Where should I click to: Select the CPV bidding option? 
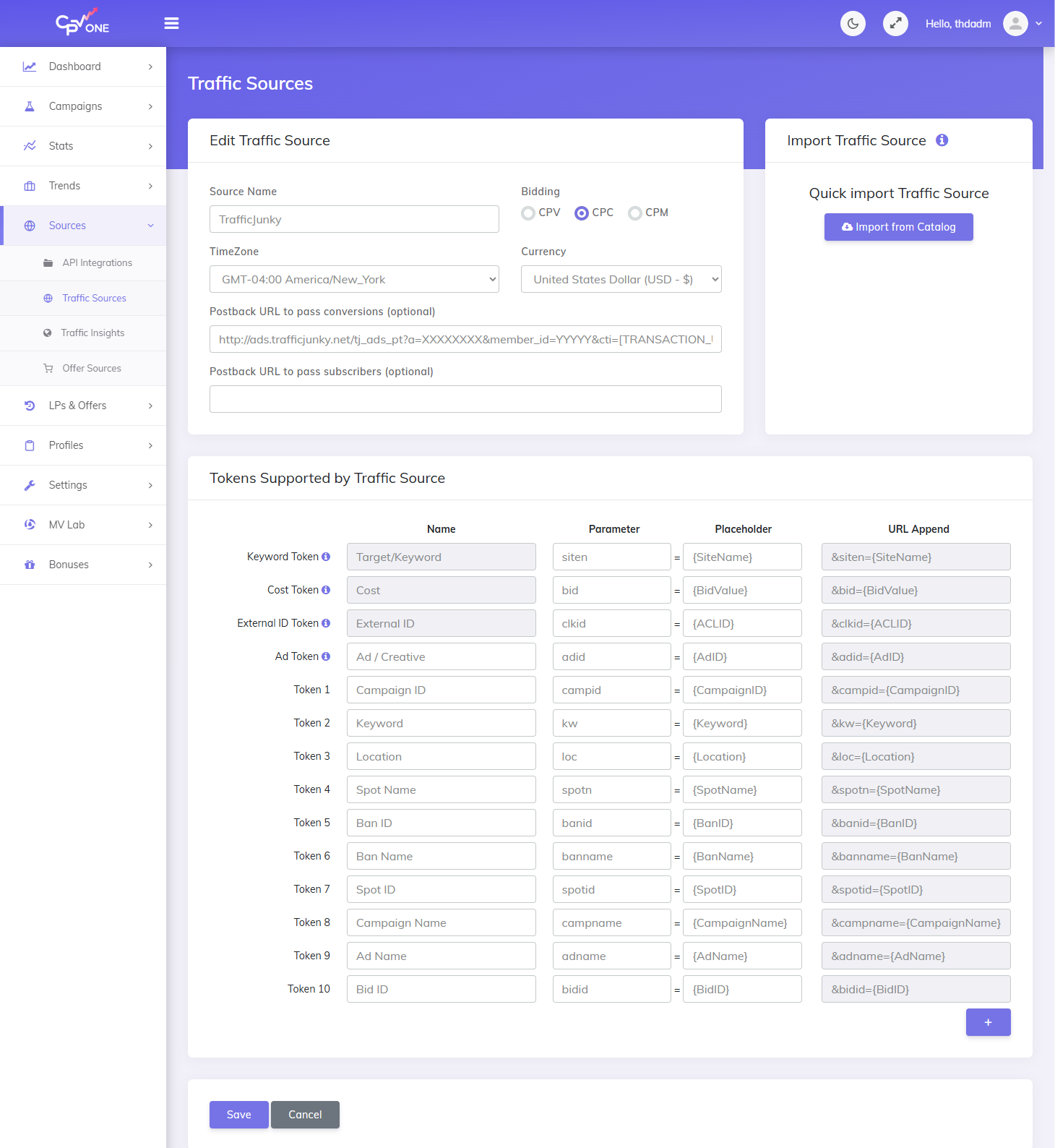[x=528, y=213]
